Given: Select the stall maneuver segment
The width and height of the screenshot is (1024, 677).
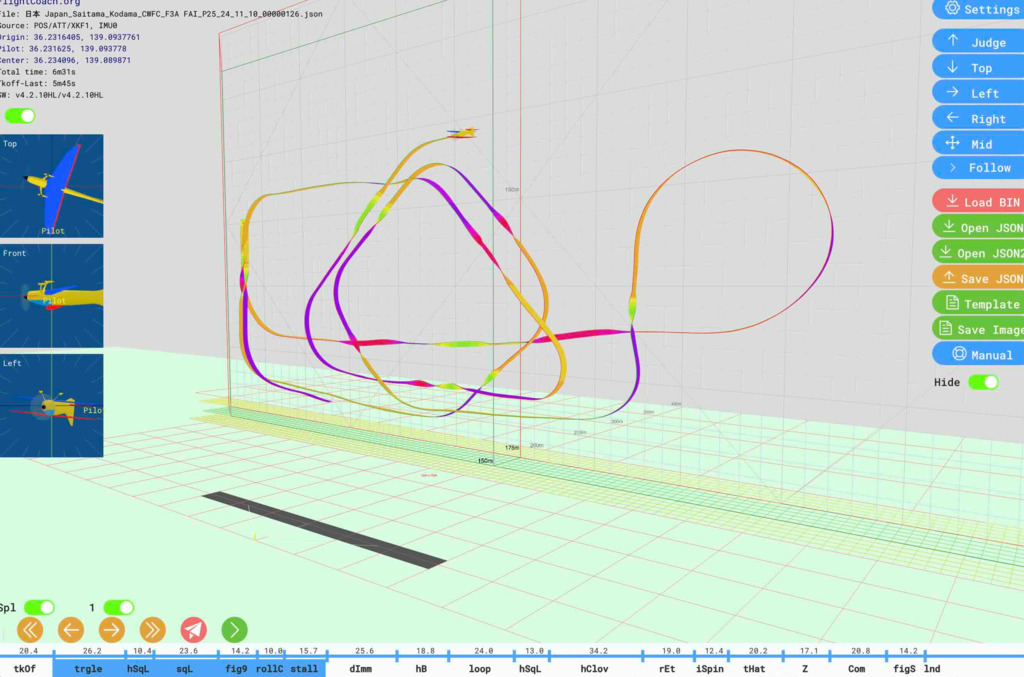Looking at the screenshot, I should coord(304,668).
